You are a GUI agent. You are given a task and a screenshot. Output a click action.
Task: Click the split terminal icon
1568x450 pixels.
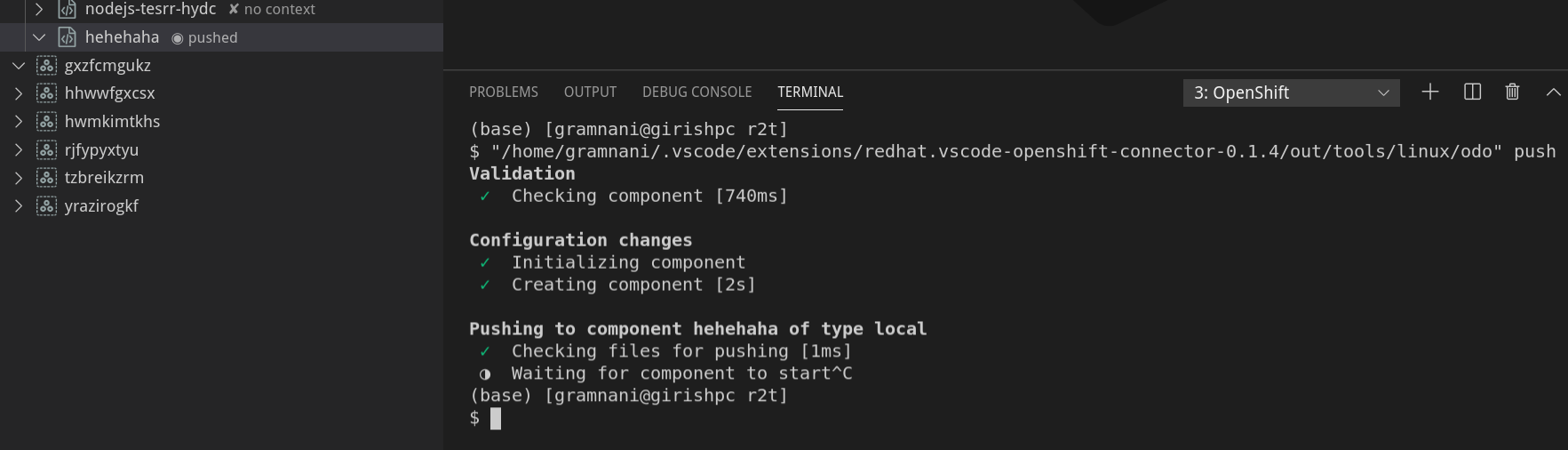coord(1472,92)
